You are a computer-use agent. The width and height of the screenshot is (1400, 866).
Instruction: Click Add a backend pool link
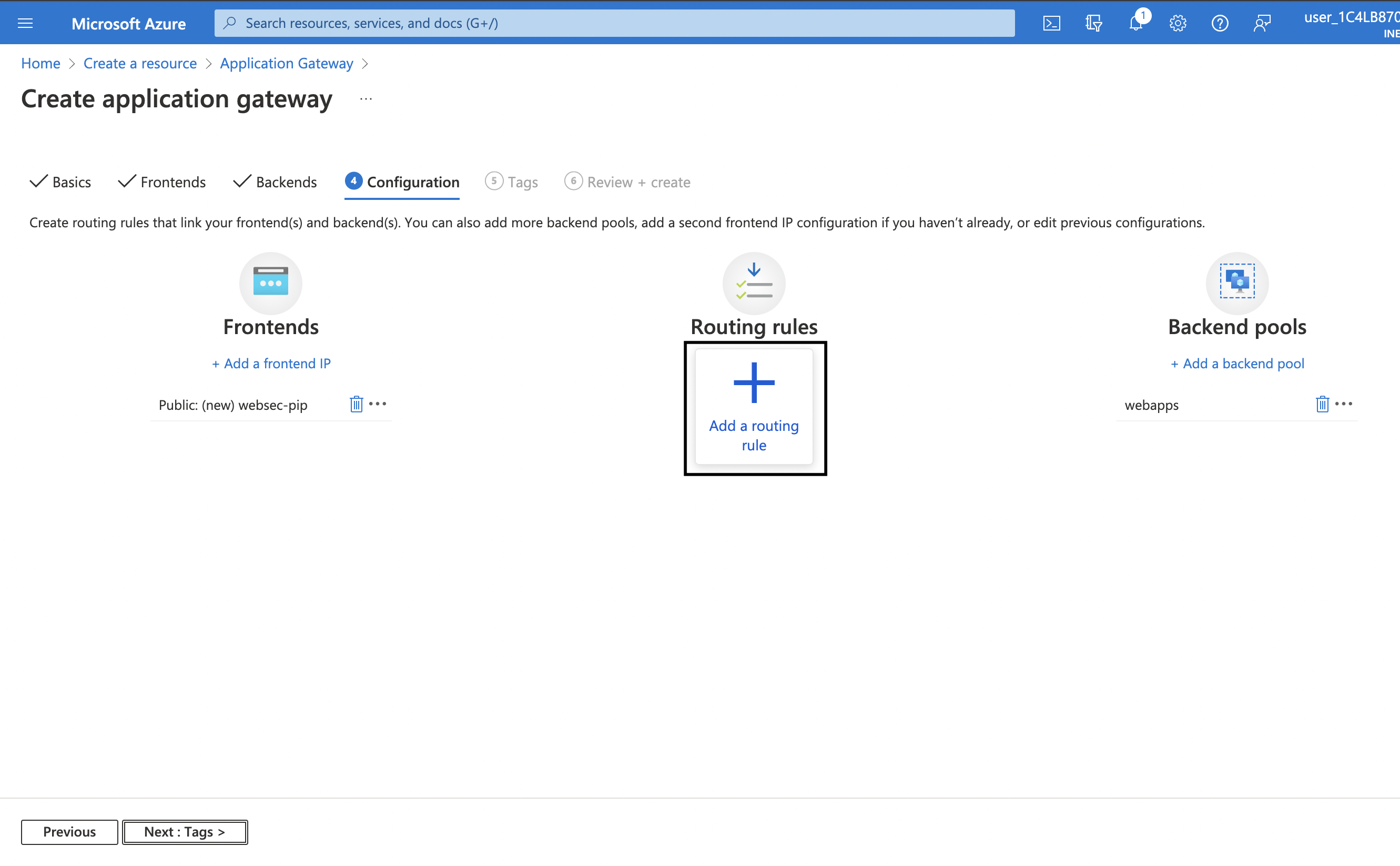pos(1237,363)
